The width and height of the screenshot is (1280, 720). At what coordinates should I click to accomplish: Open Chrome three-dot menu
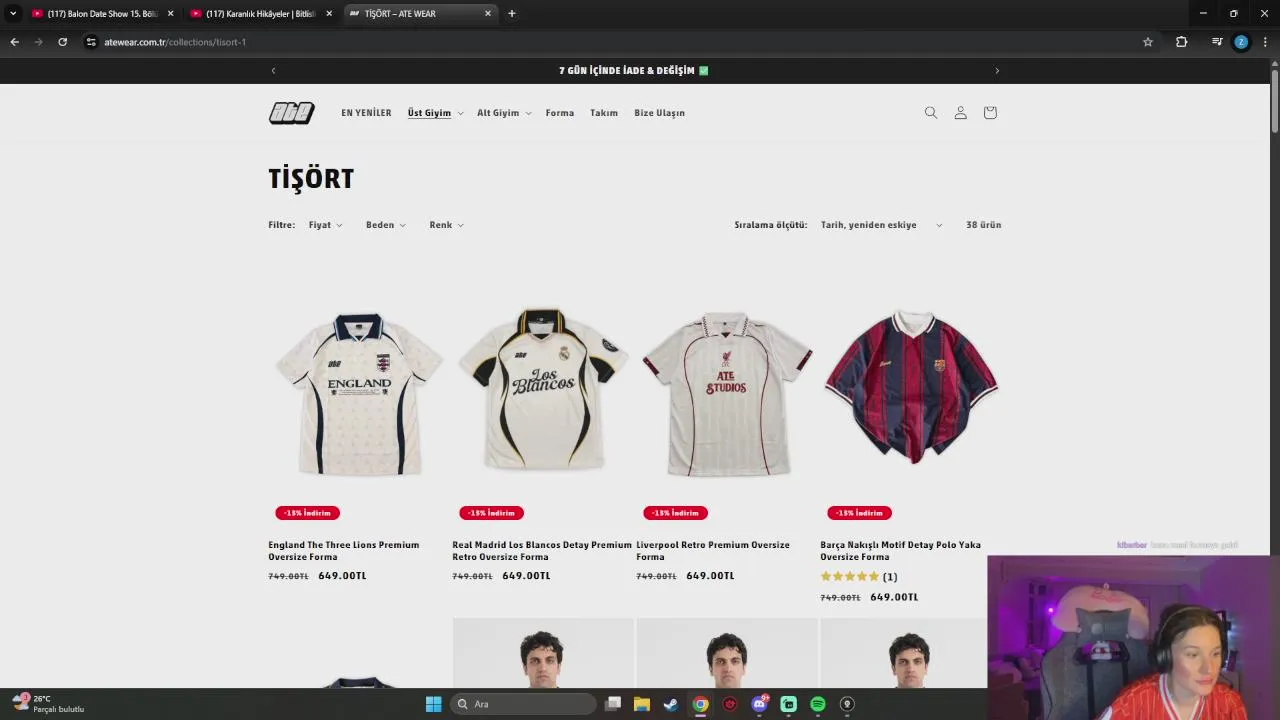click(x=1265, y=42)
